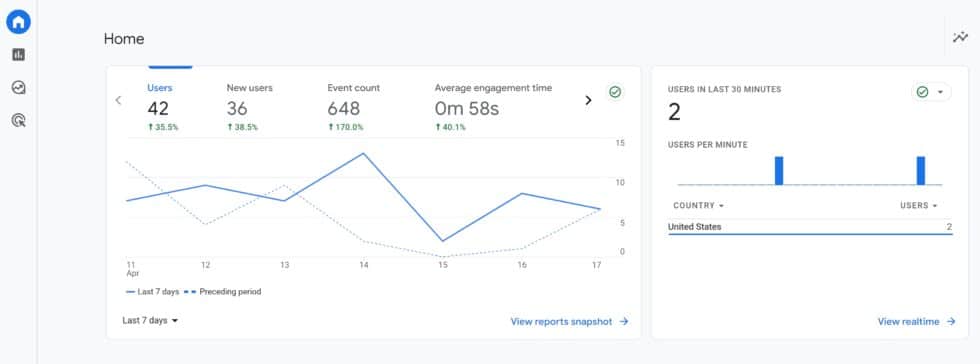Open the Reports bar chart icon
The image size is (980, 364).
pyautogui.click(x=19, y=55)
